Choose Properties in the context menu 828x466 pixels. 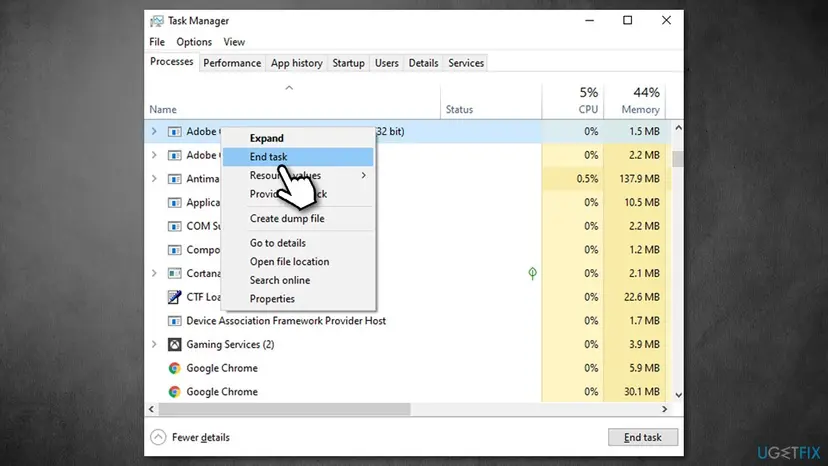pyautogui.click(x=298, y=299)
